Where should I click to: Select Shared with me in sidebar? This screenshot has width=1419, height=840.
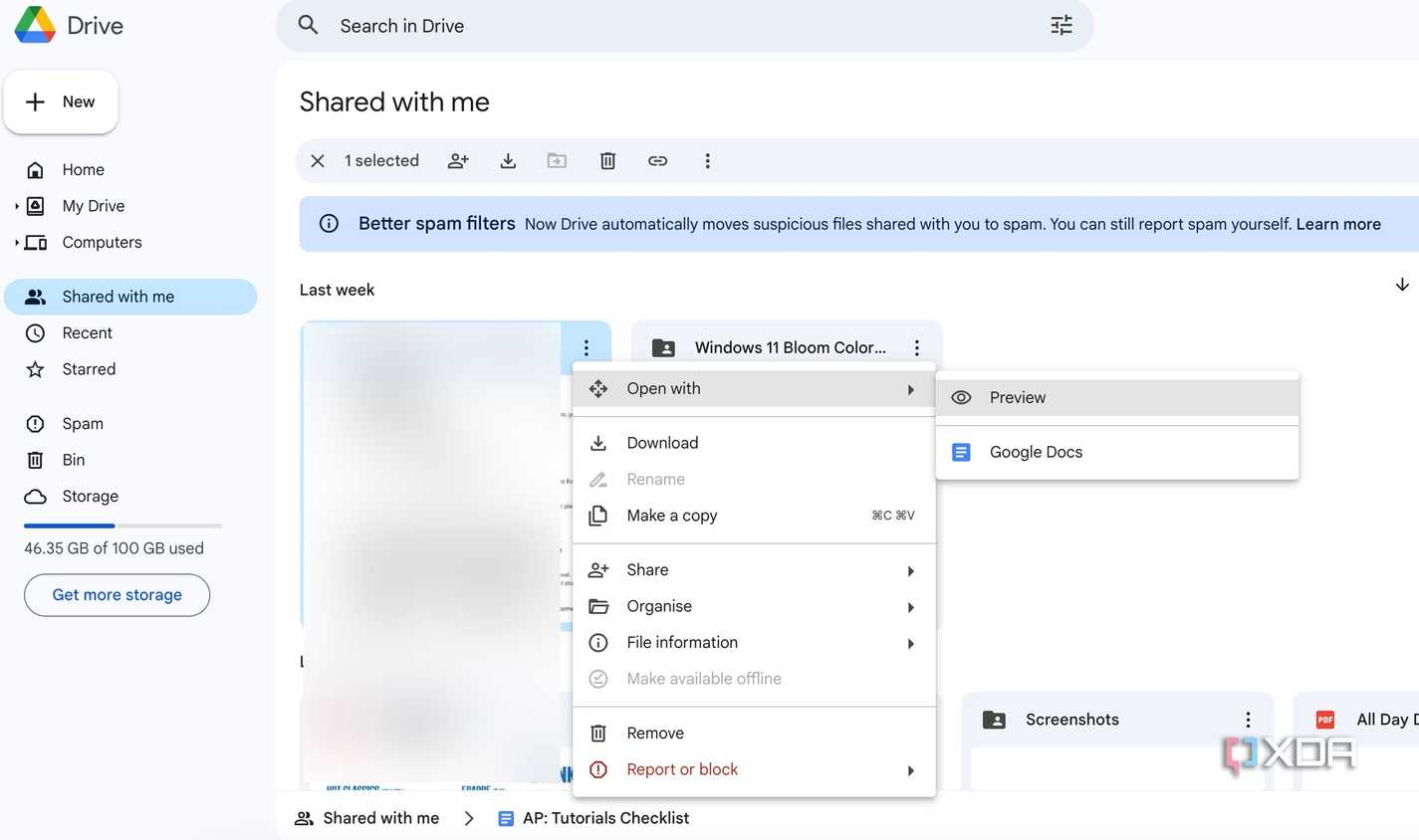click(130, 297)
